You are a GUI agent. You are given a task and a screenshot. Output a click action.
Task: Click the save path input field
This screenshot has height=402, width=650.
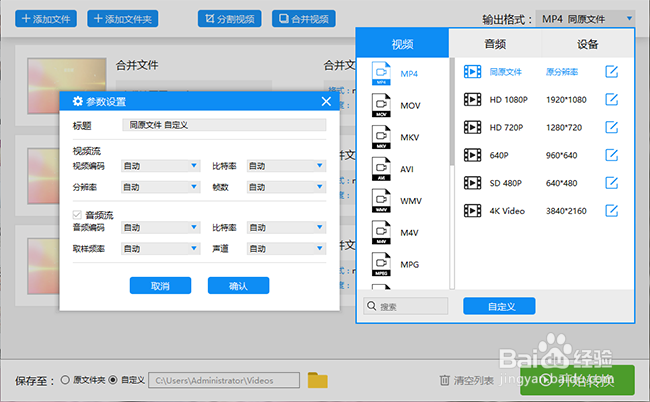pyautogui.click(x=224, y=380)
